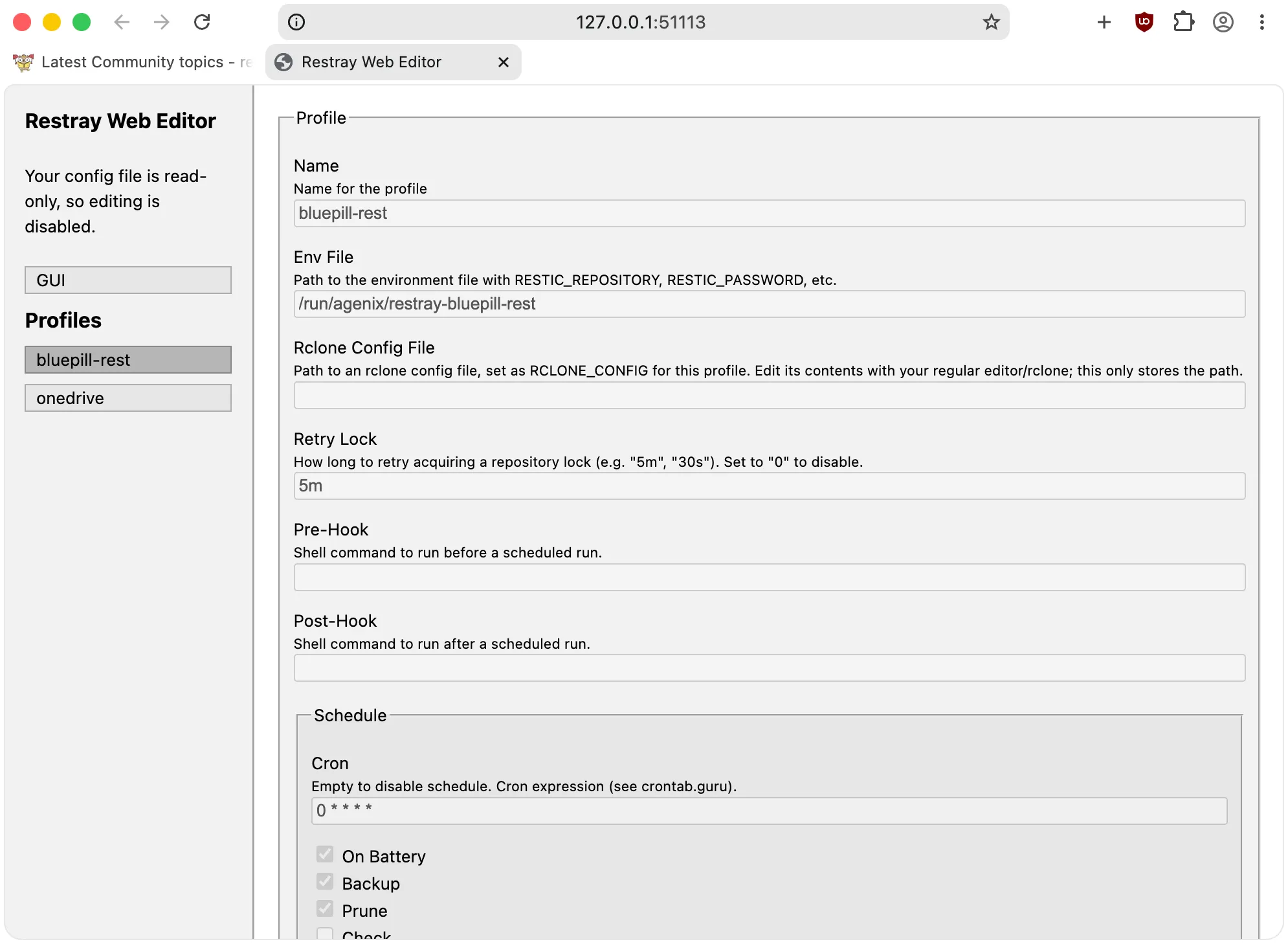This screenshot has width=1288, height=944.
Task: Select the Restray Web Editor tab
Action: [x=394, y=62]
